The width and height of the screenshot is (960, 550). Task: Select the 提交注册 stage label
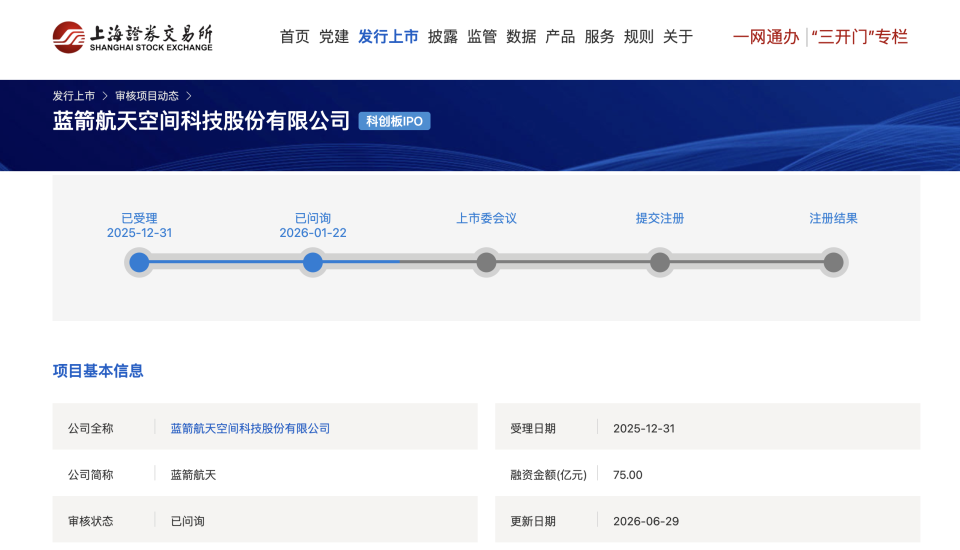[659, 218]
